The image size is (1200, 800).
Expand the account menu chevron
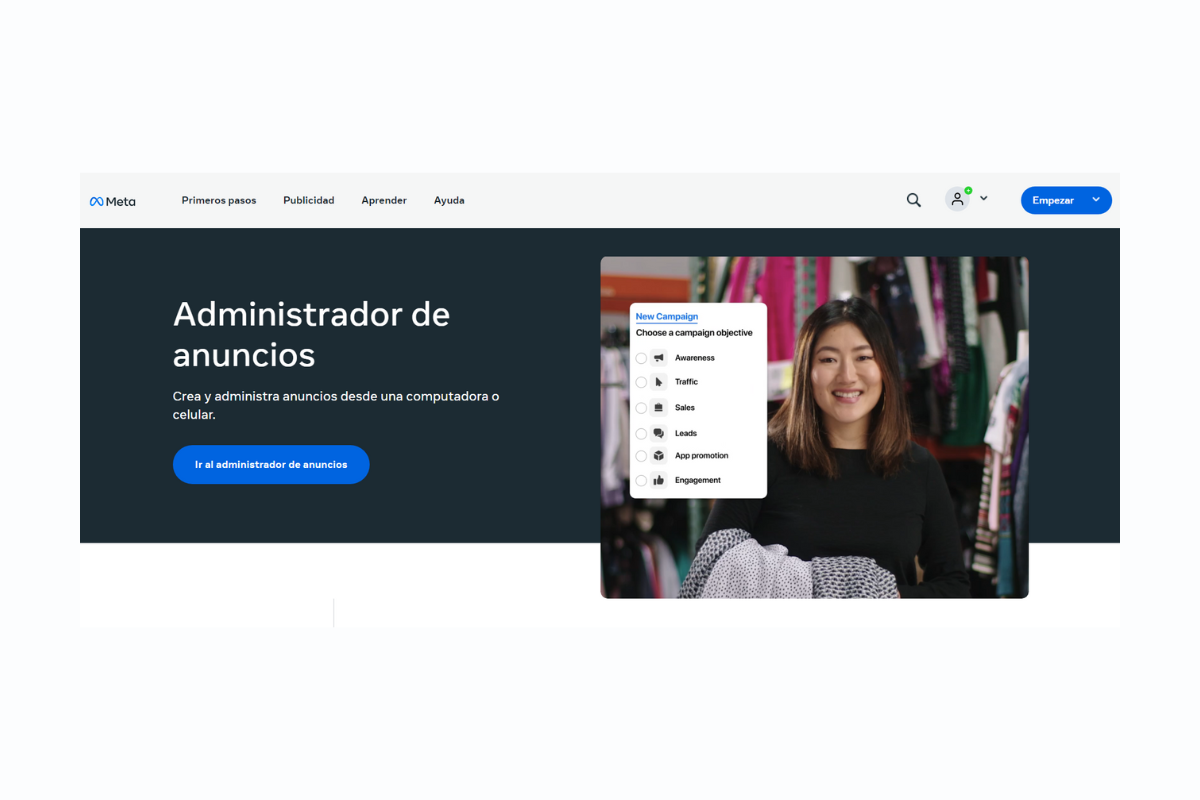983,199
